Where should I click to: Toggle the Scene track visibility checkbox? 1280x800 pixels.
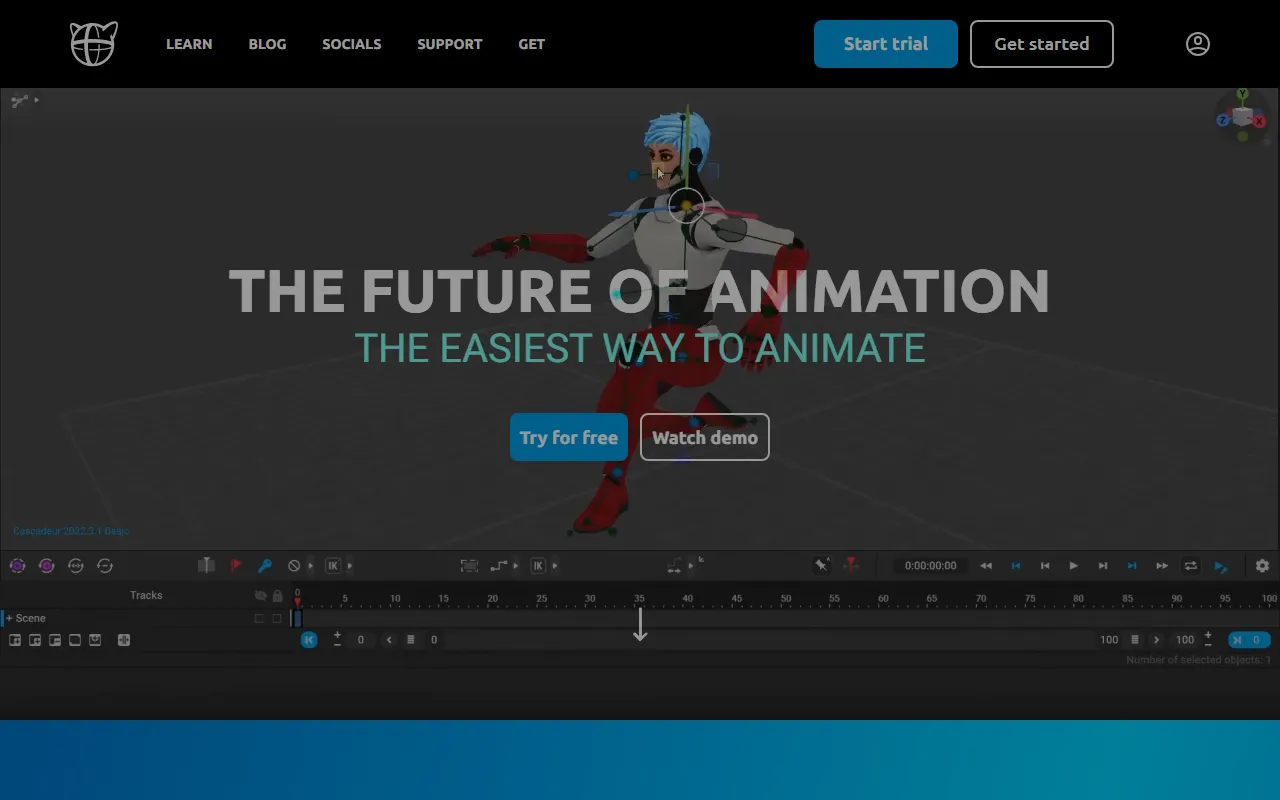259,618
